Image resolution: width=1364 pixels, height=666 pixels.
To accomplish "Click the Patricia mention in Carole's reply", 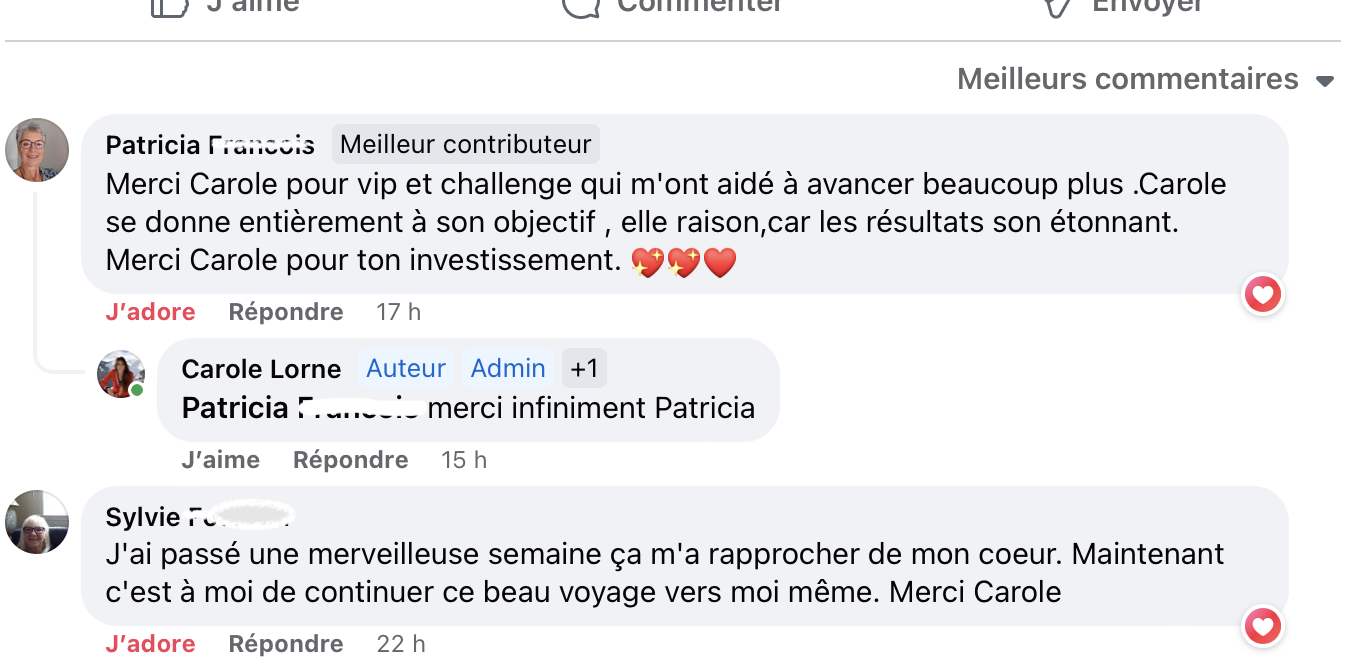I will point(300,408).
